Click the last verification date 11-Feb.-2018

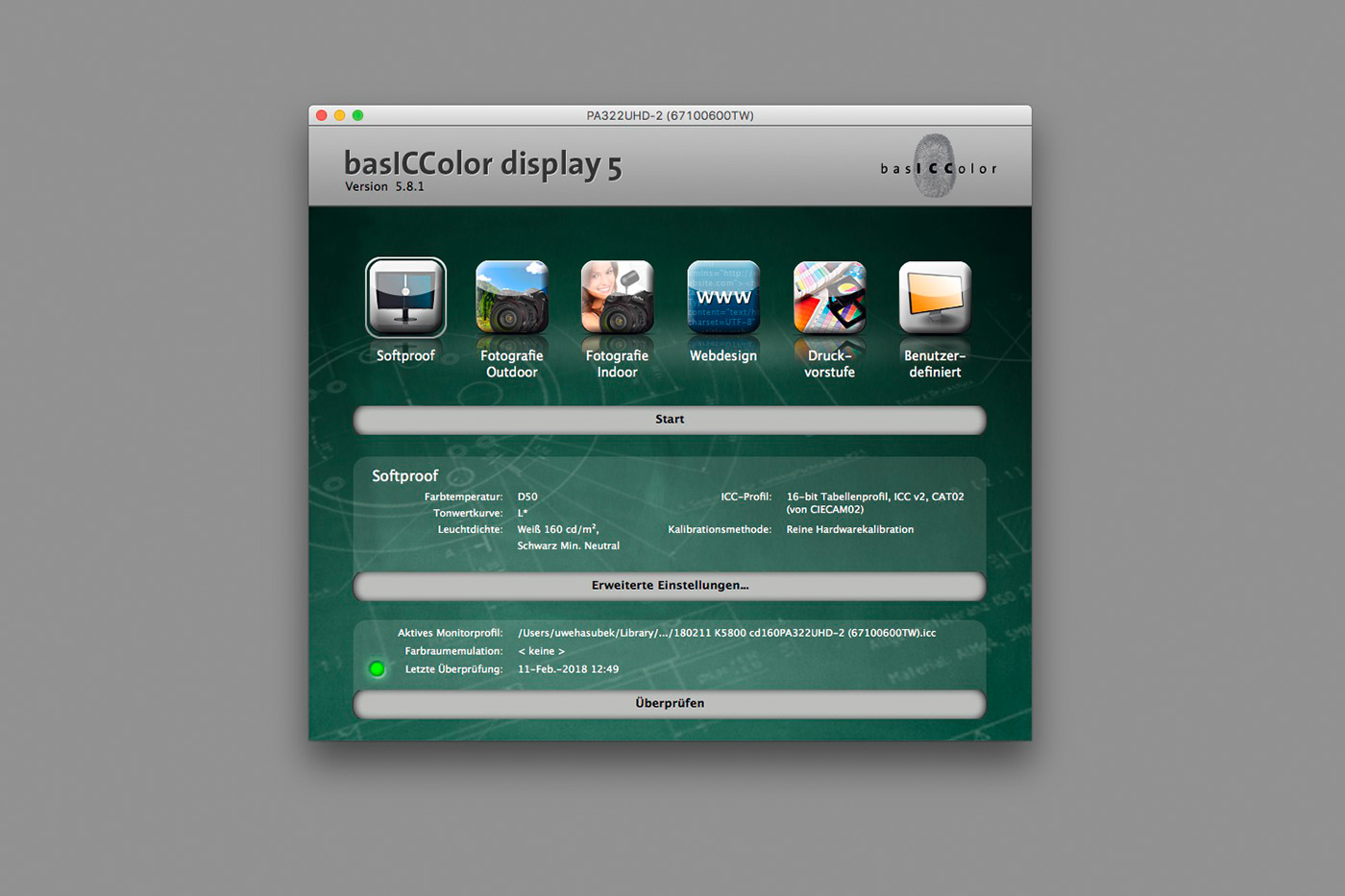click(568, 669)
